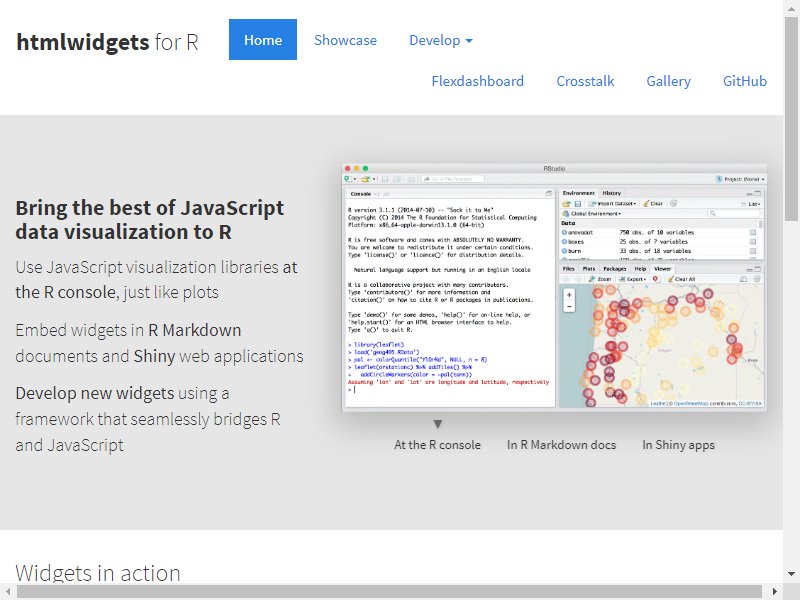The height and width of the screenshot is (600, 800).
Task: Click the "Use JavaScript visualization libraries" paragraph
Action: point(156,280)
